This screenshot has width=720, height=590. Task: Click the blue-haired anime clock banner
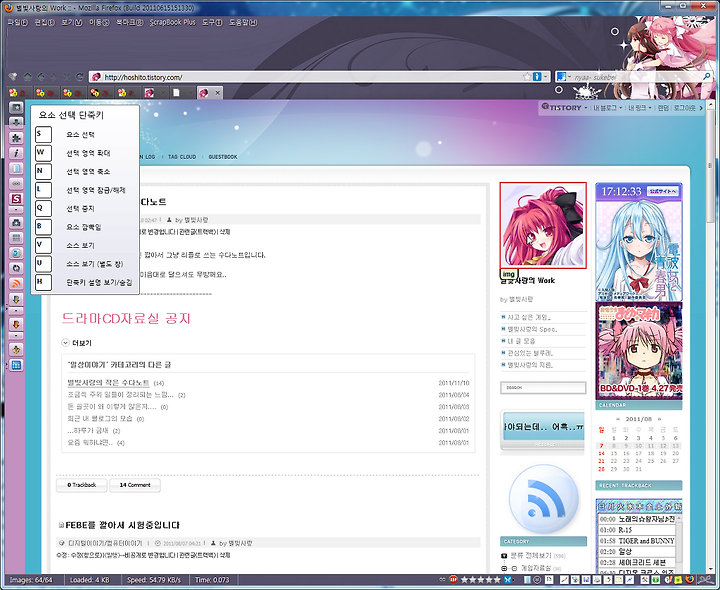639,242
